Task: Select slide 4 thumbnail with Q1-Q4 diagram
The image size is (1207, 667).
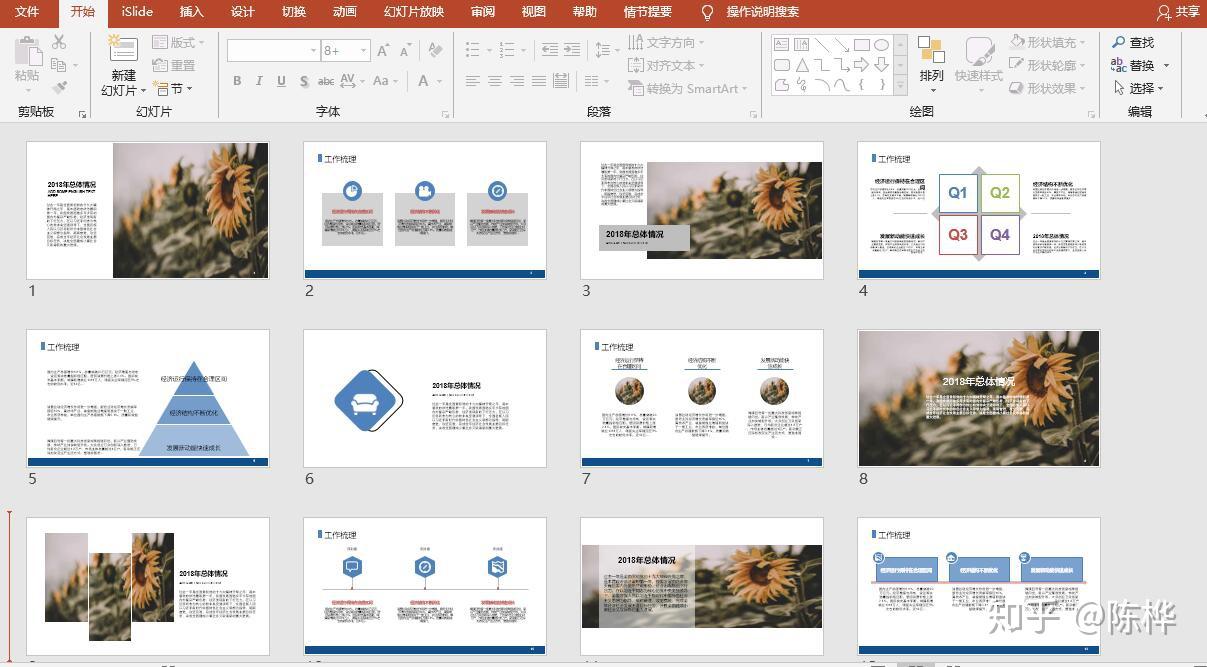Action: [x=979, y=210]
